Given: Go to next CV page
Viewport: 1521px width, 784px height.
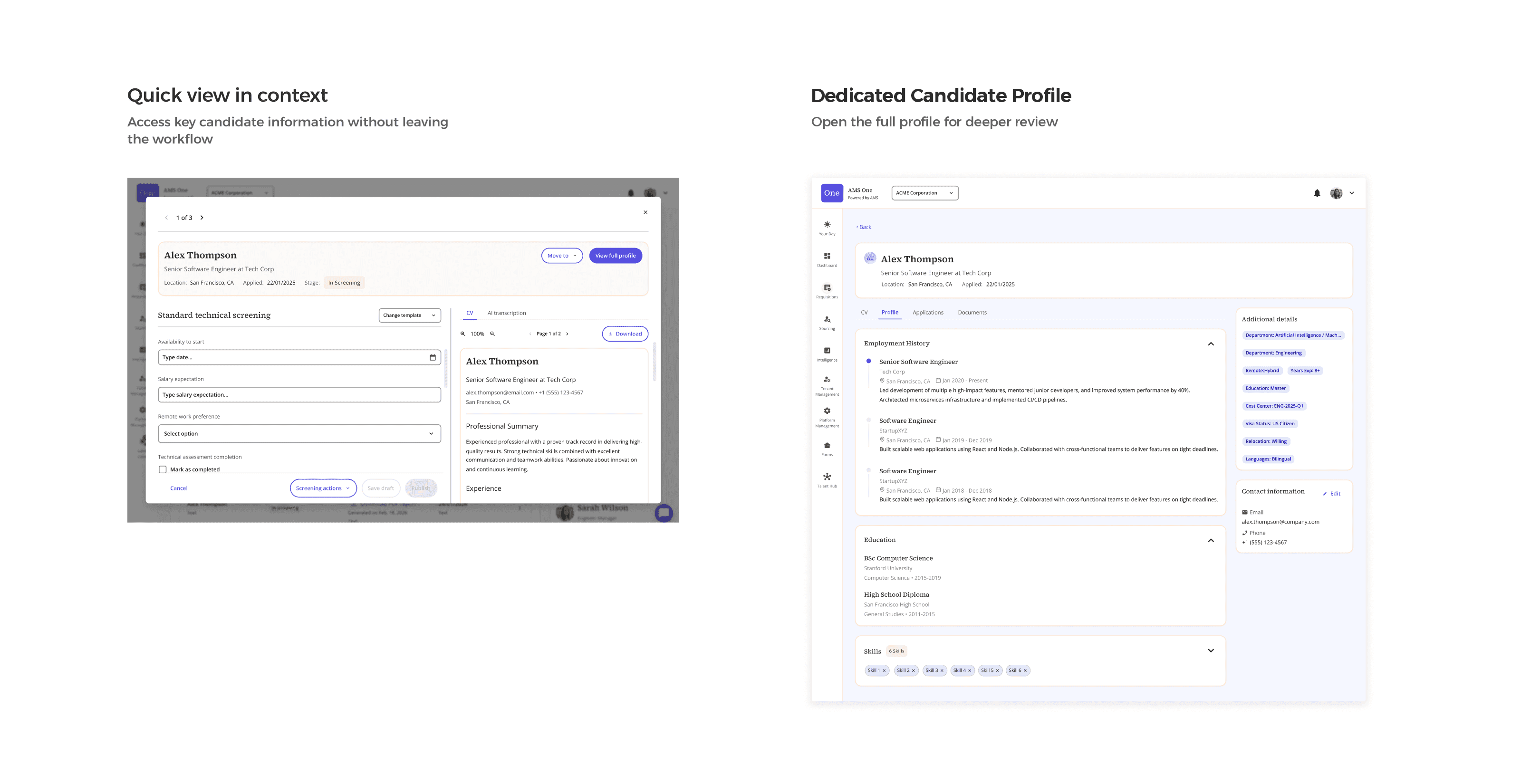Looking at the screenshot, I should coord(568,334).
